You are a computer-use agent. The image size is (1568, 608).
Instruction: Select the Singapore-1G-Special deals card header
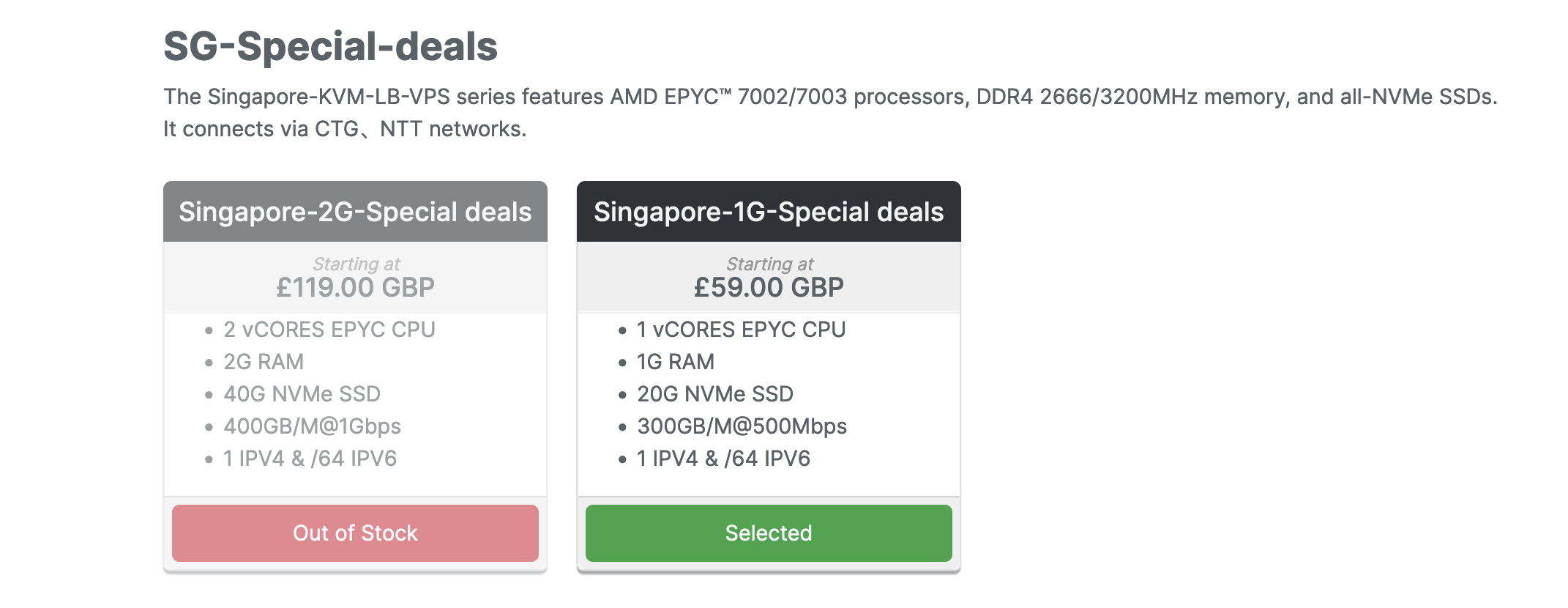click(768, 212)
